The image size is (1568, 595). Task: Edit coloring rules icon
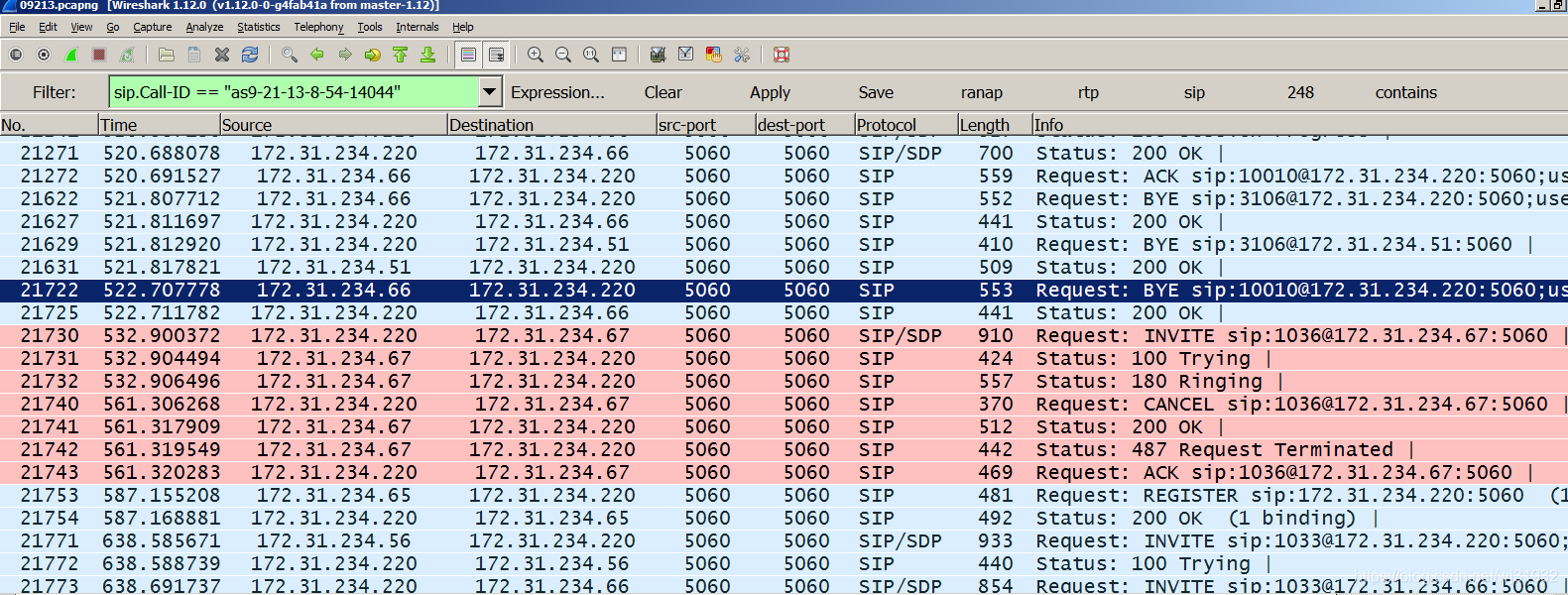tap(713, 55)
